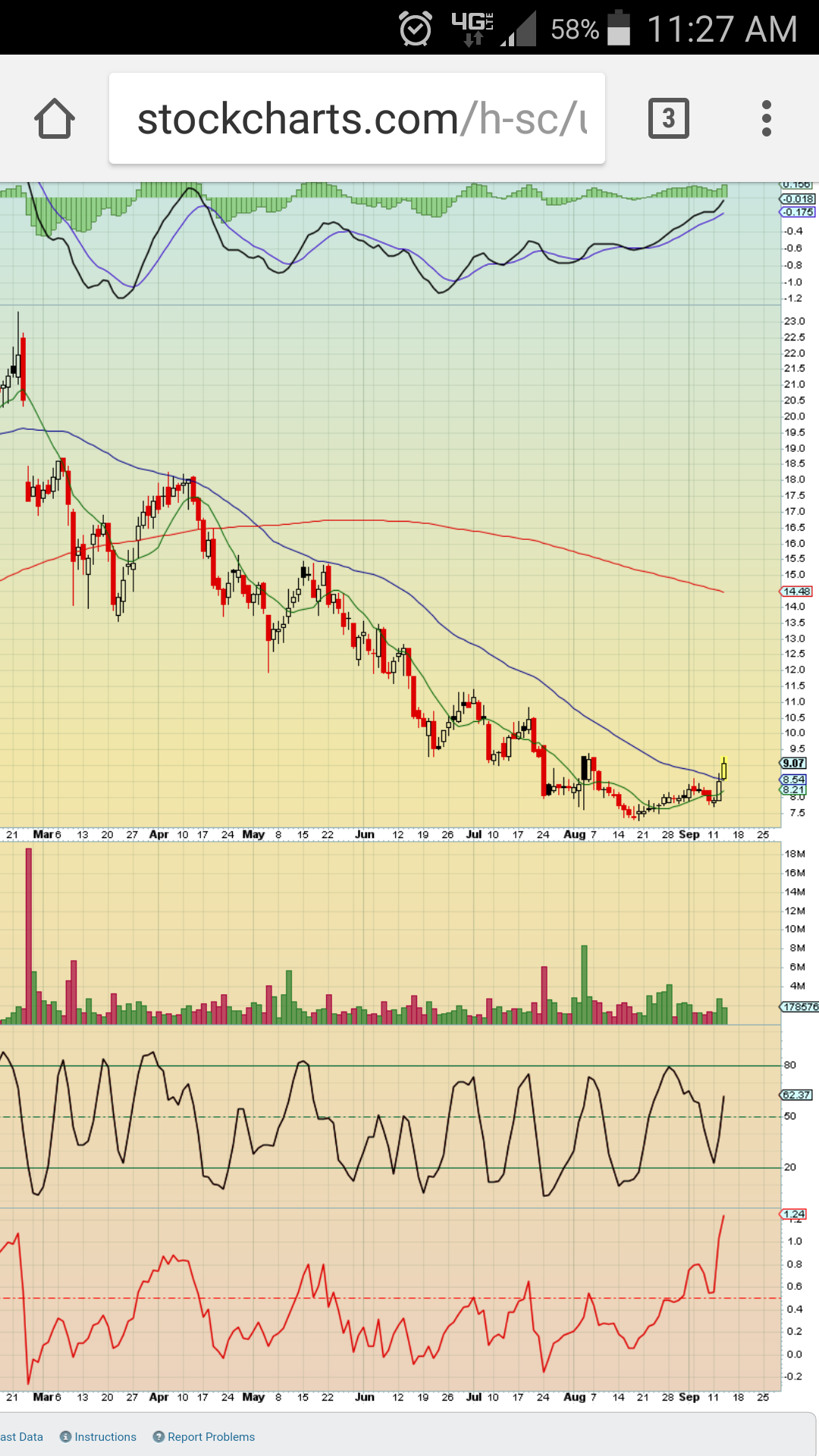Tap the alarm clock status icon
The width and height of the screenshot is (819, 1456).
[x=415, y=29]
